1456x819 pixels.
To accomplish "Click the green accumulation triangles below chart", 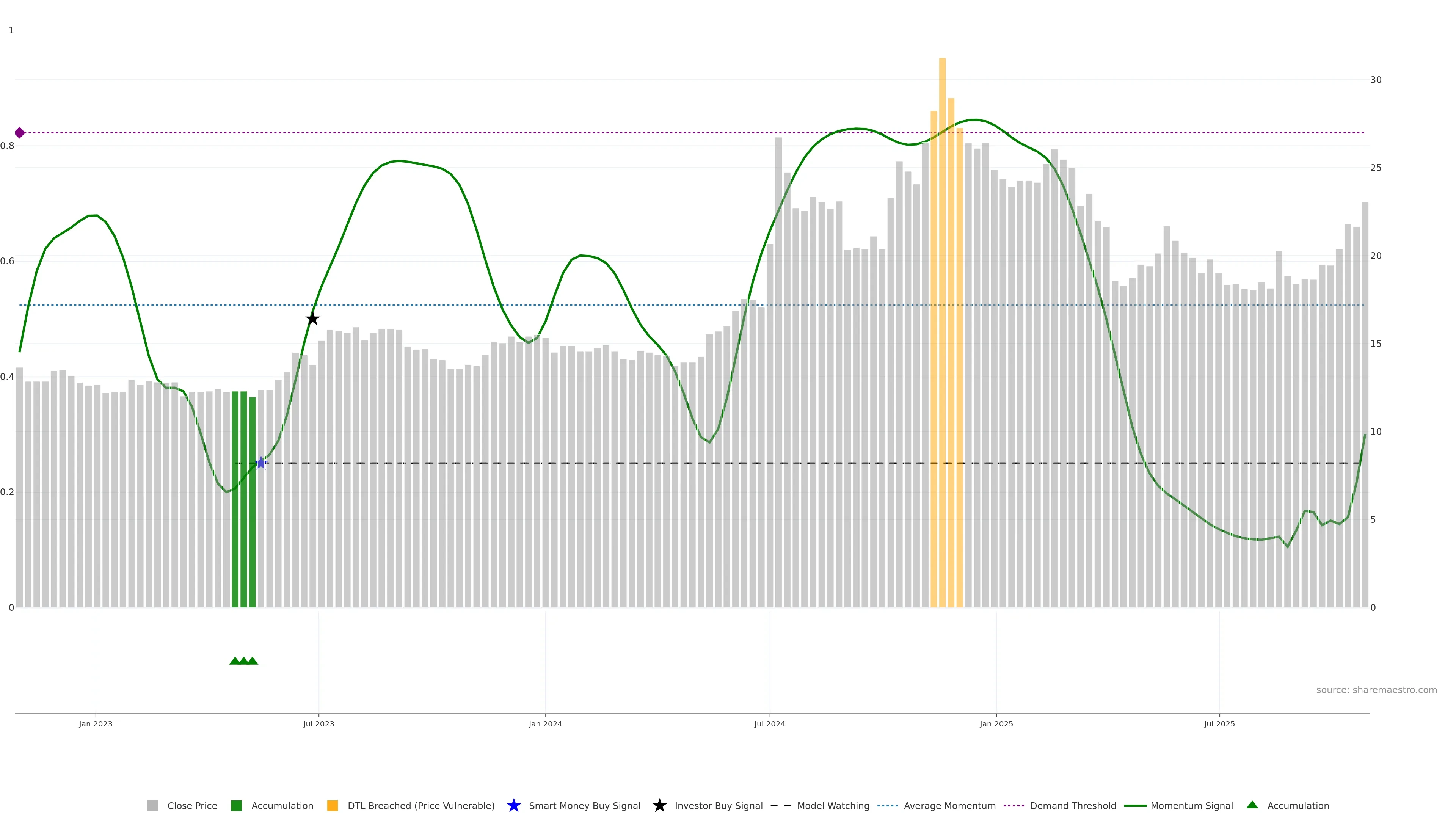I will tap(243, 661).
